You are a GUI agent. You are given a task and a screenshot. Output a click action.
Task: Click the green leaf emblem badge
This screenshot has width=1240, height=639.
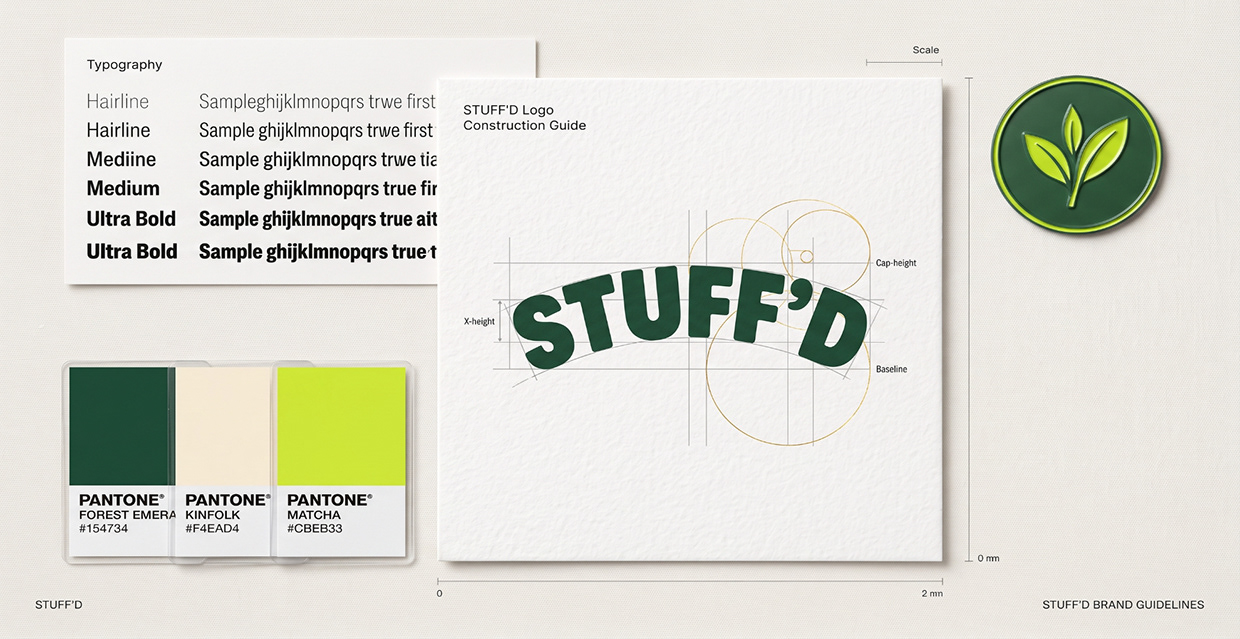pos(1077,156)
